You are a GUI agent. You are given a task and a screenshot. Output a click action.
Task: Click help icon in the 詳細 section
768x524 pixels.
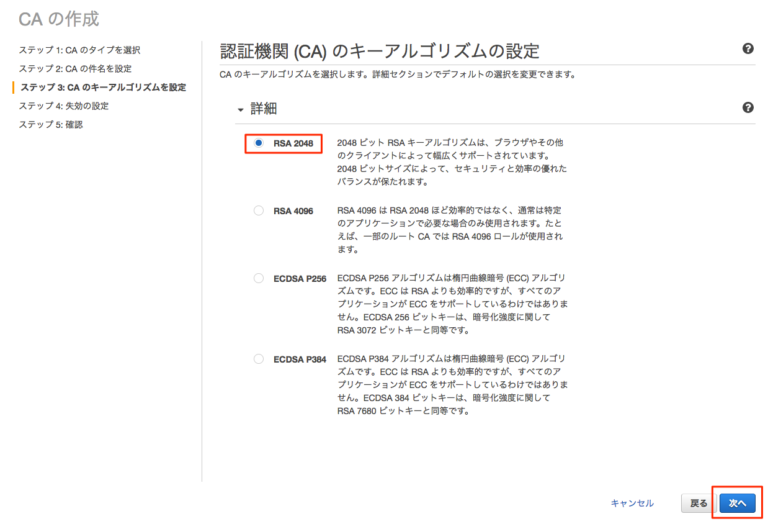(748, 108)
